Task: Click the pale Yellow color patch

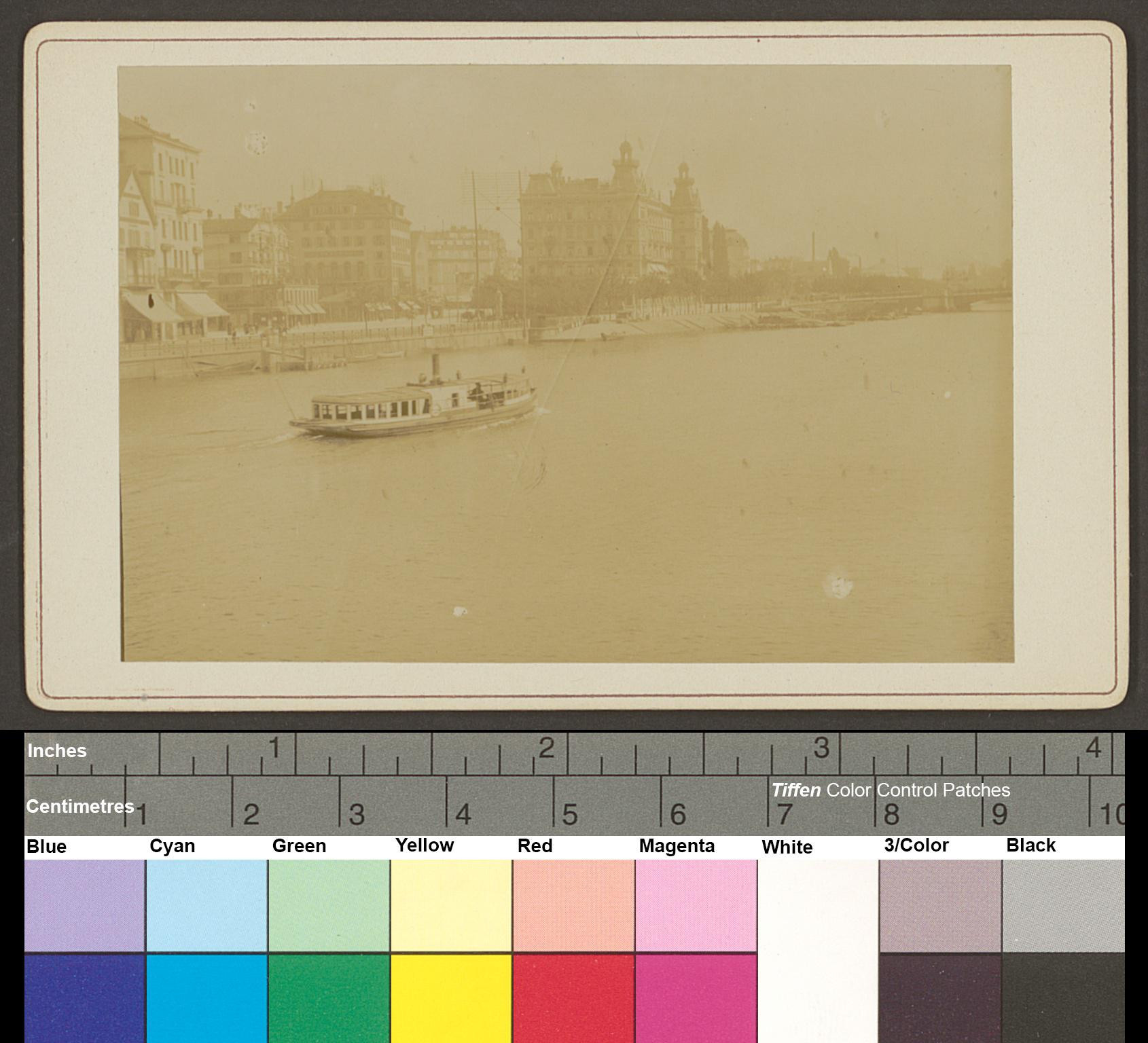Action: [x=451, y=906]
